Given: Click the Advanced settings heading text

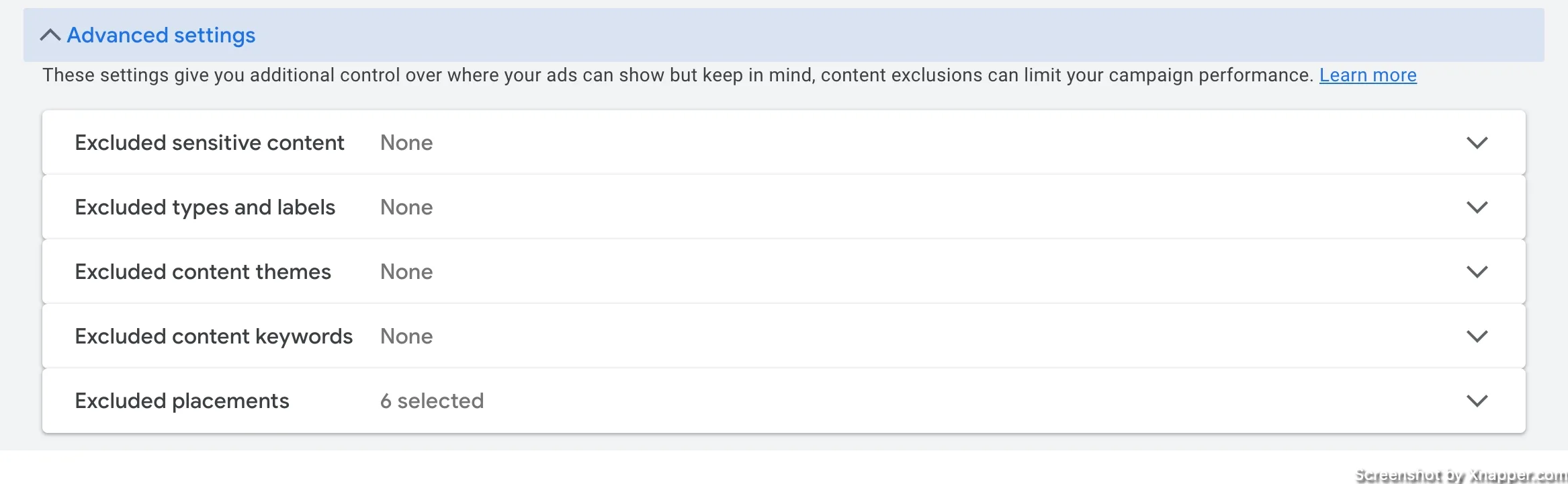Looking at the screenshot, I should [x=161, y=35].
